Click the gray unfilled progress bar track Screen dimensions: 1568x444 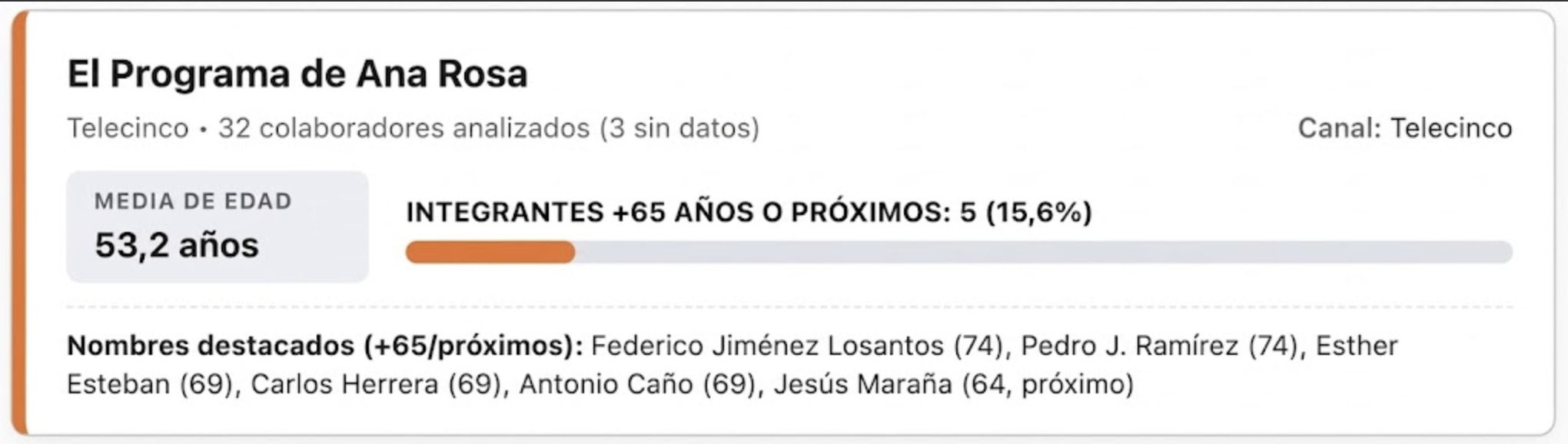click(x=1044, y=252)
